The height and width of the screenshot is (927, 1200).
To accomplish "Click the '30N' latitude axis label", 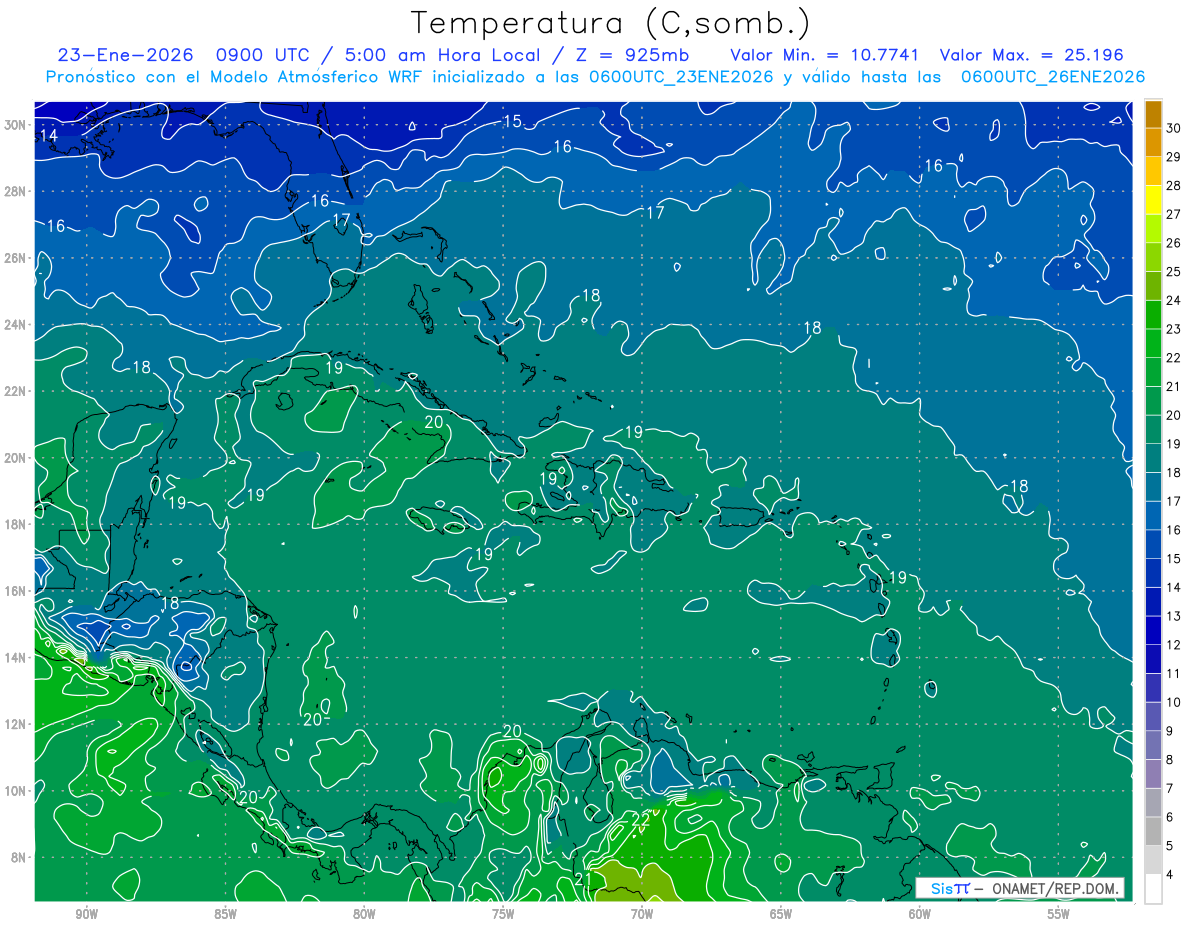I will click(x=15, y=124).
